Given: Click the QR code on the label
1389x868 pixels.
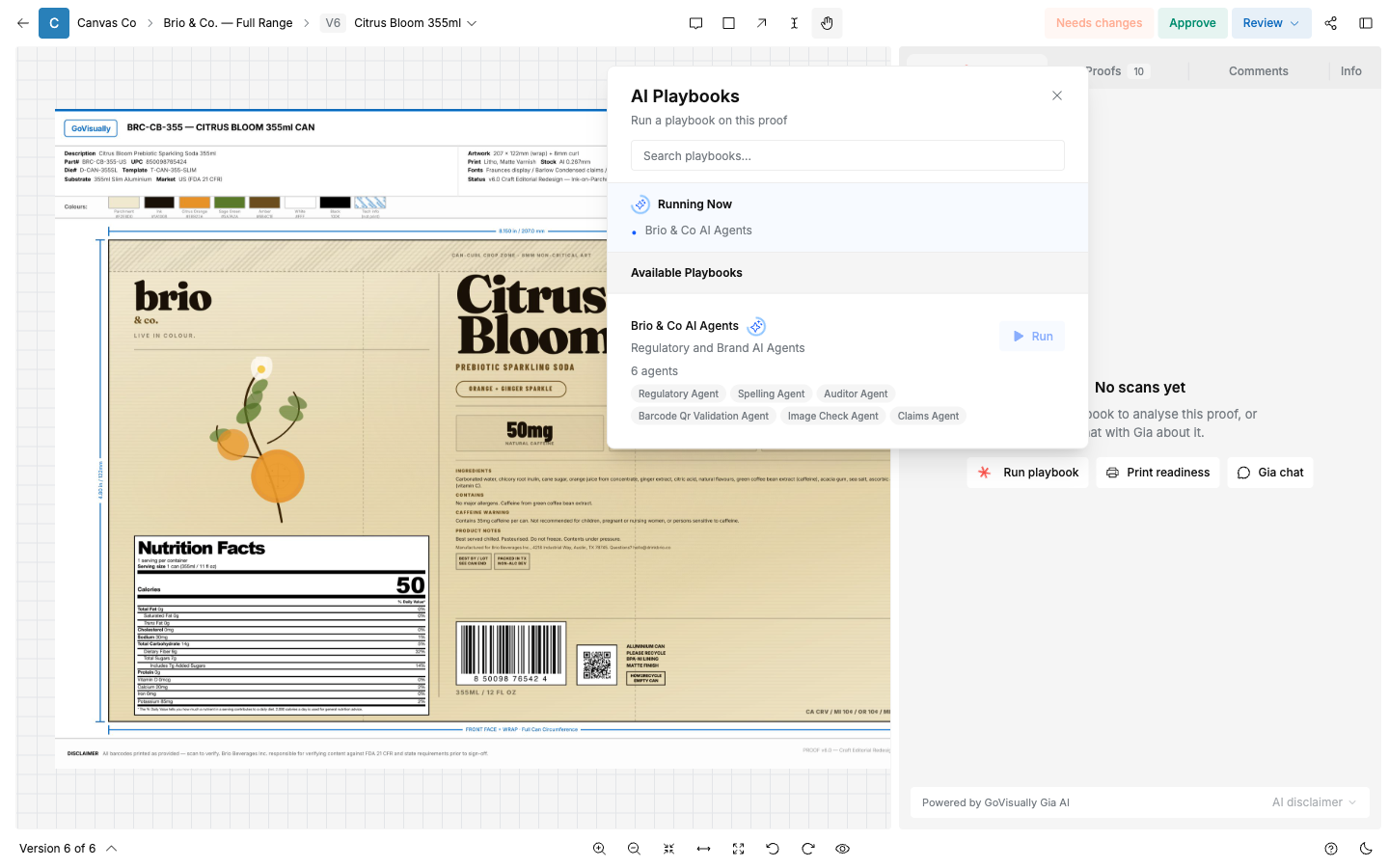Looking at the screenshot, I should tap(597, 665).
